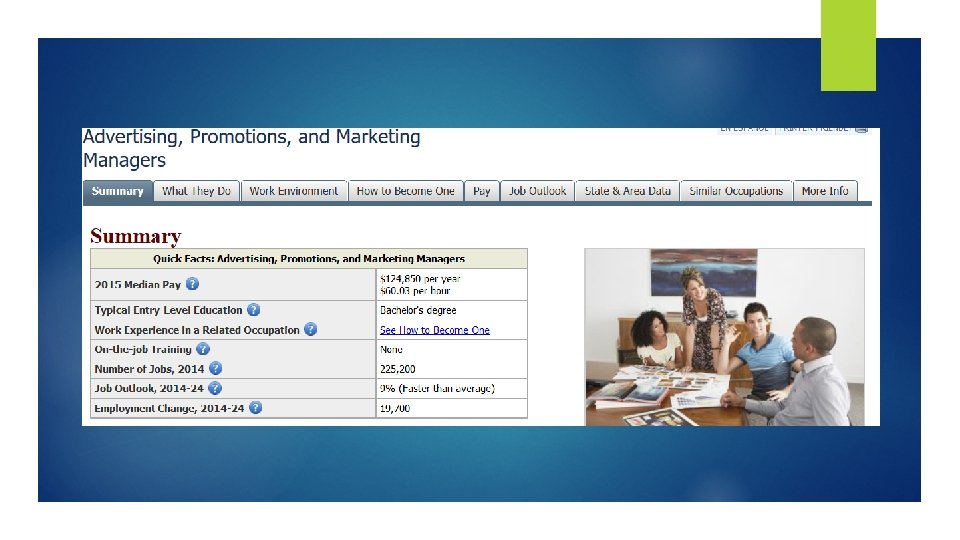
Task: Click the Typical Entry Level Education label
Action: click(168, 310)
